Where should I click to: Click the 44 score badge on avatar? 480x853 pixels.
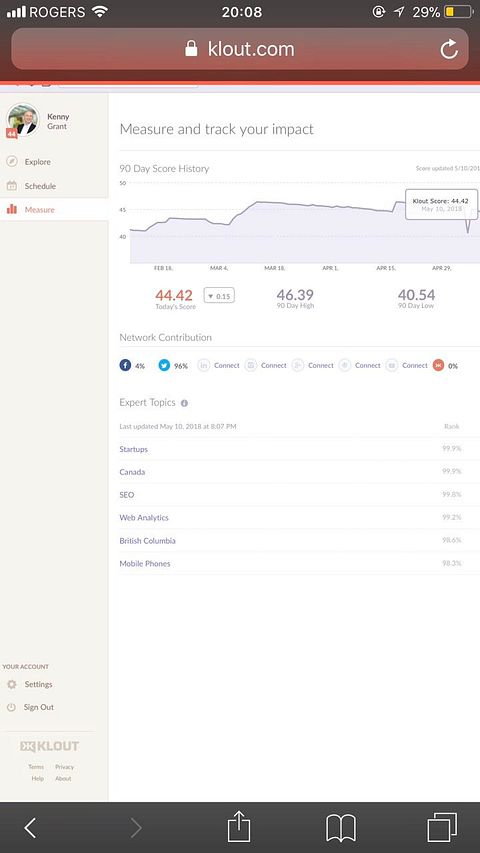(11, 133)
